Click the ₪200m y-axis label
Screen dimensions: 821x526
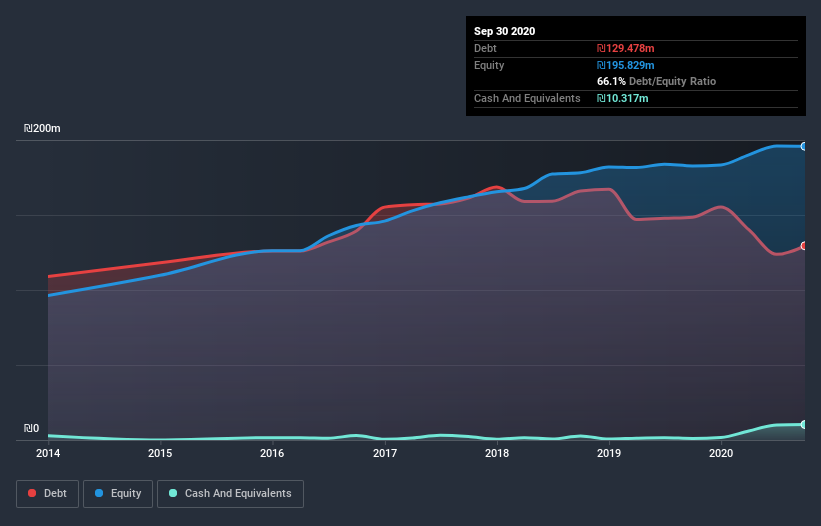(42, 128)
